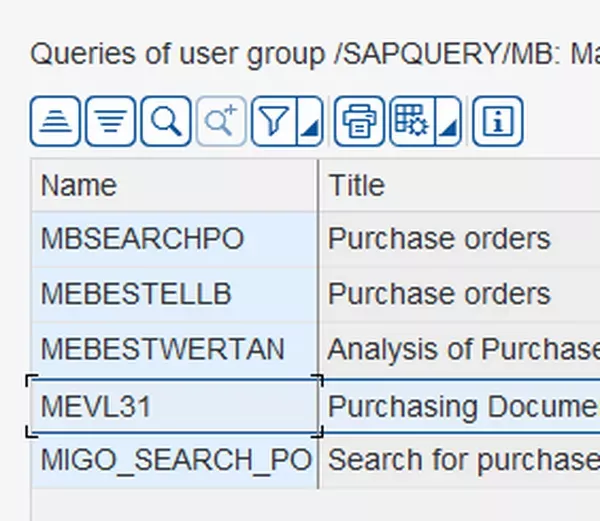Click Purchase orders title in MEBESTELLB row
The width and height of the screenshot is (600, 521).
[x=460, y=294]
